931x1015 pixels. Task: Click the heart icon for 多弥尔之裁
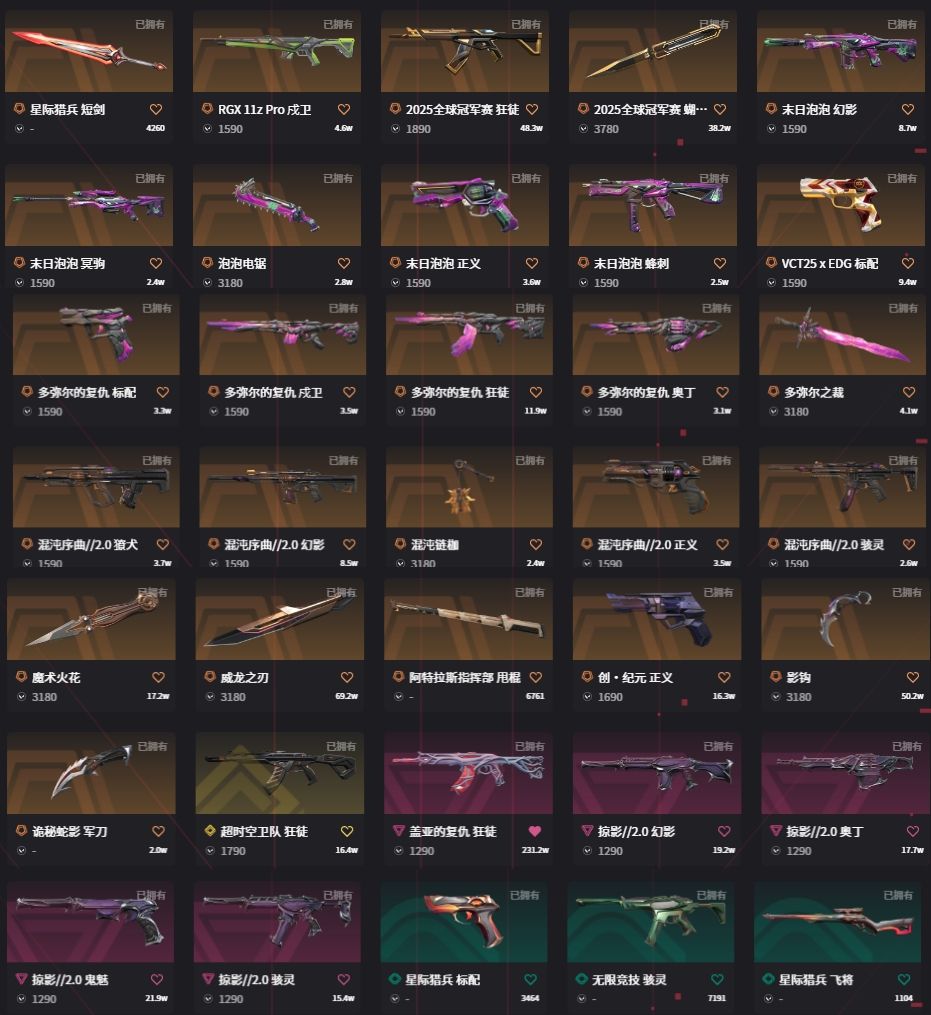coord(909,392)
